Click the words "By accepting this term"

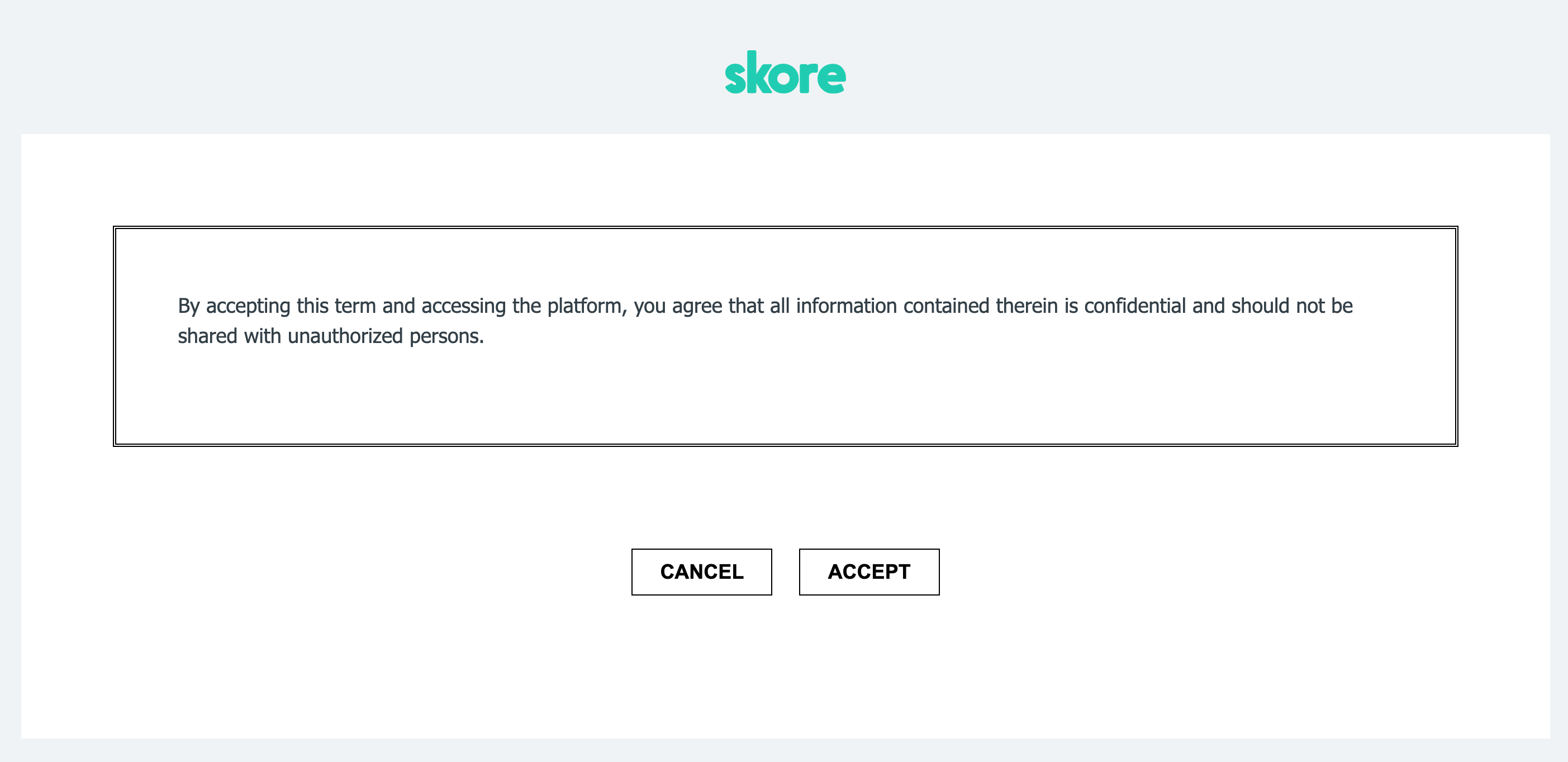tap(277, 307)
